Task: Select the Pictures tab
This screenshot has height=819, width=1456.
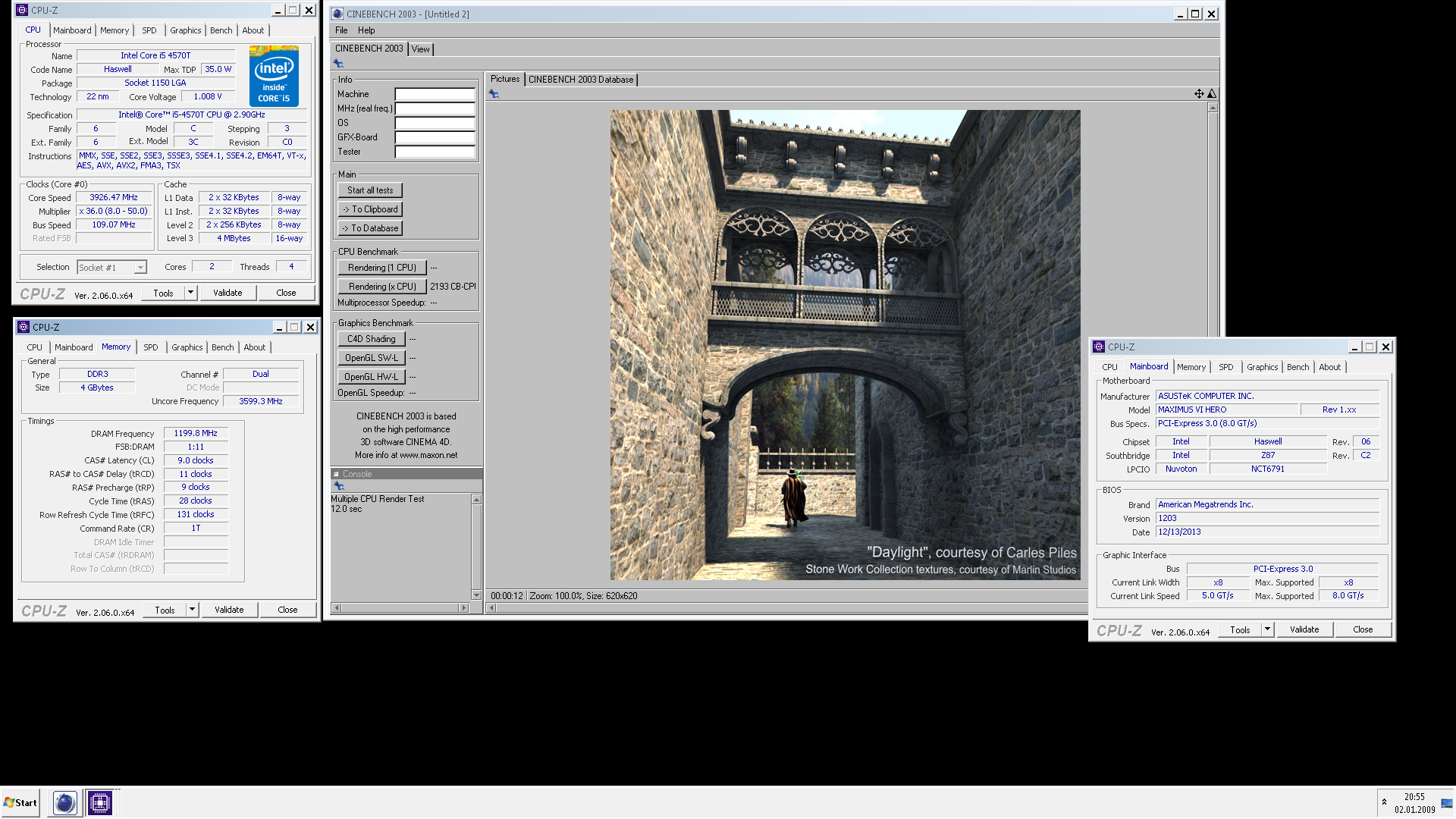Action: (505, 79)
